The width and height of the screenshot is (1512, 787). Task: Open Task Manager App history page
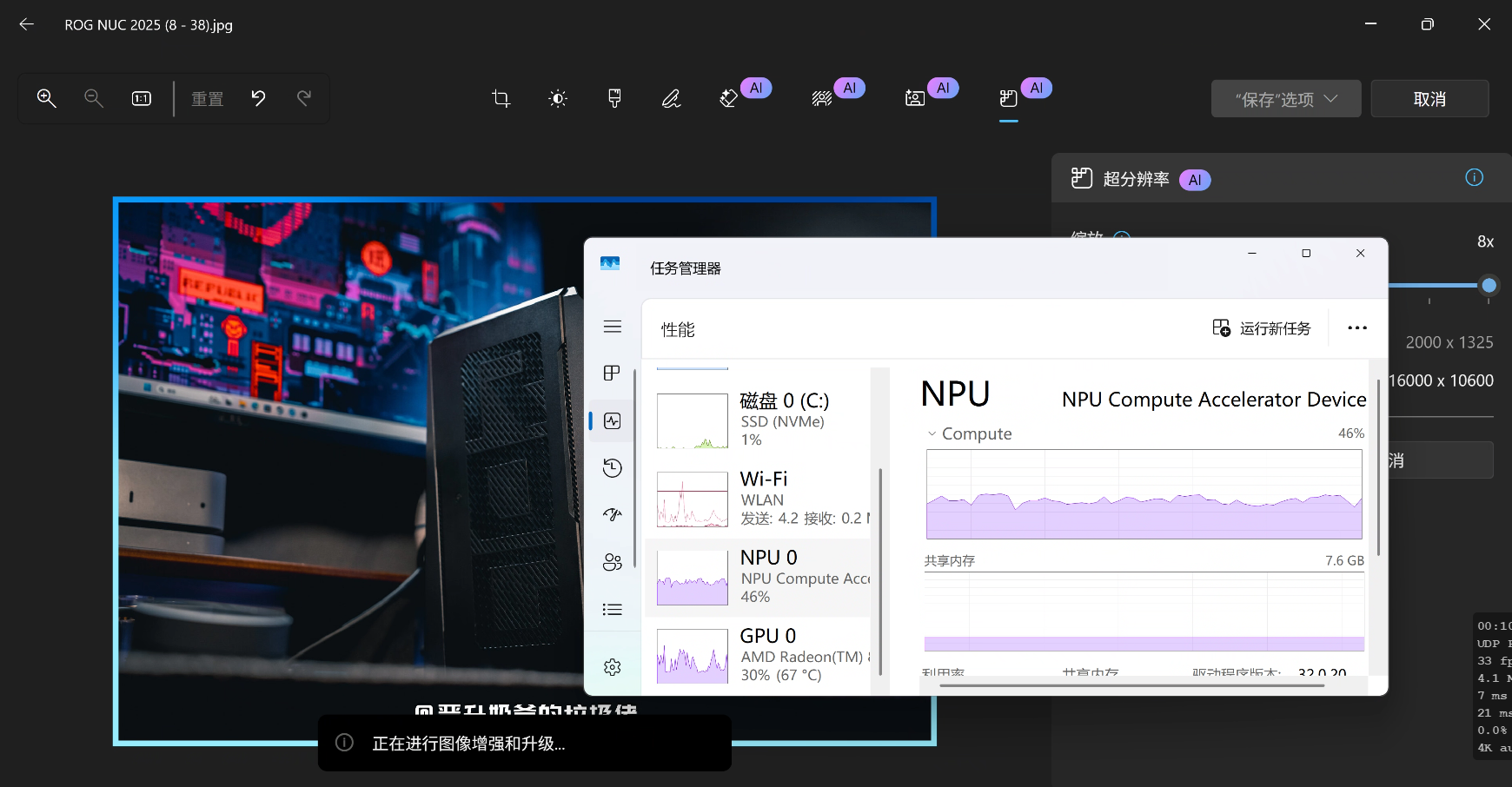(x=613, y=468)
